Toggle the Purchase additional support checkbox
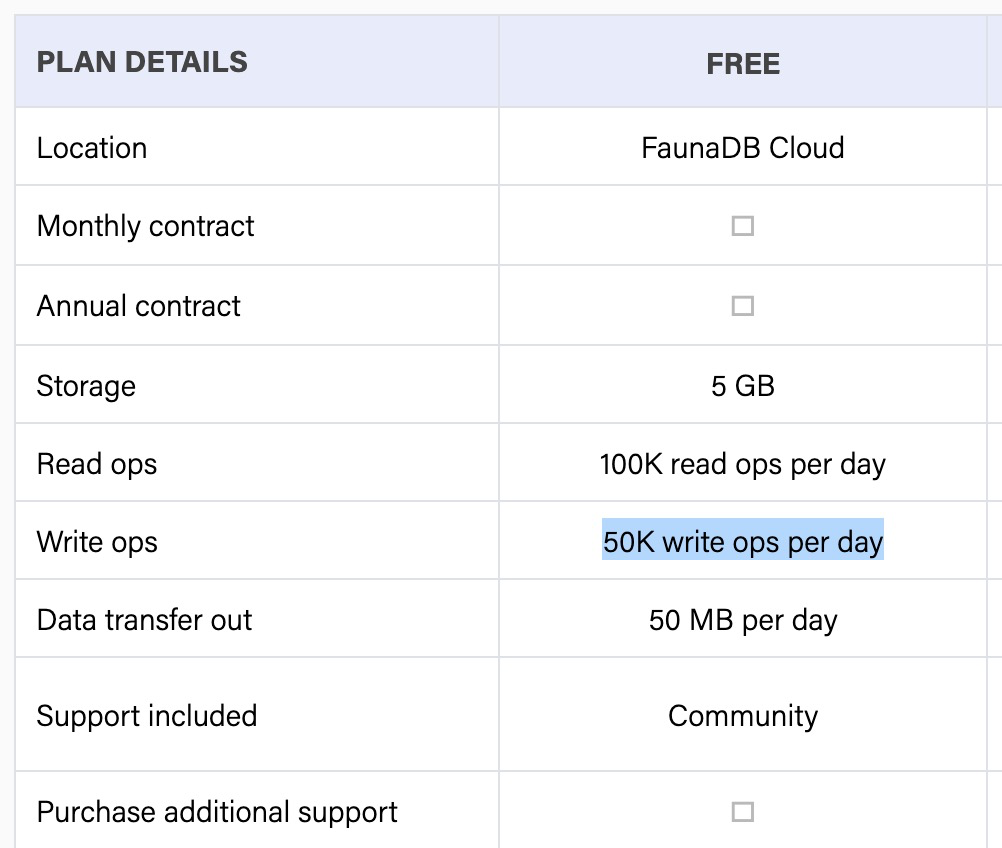Viewport: 1002px width, 848px height. [x=742, y=811]
